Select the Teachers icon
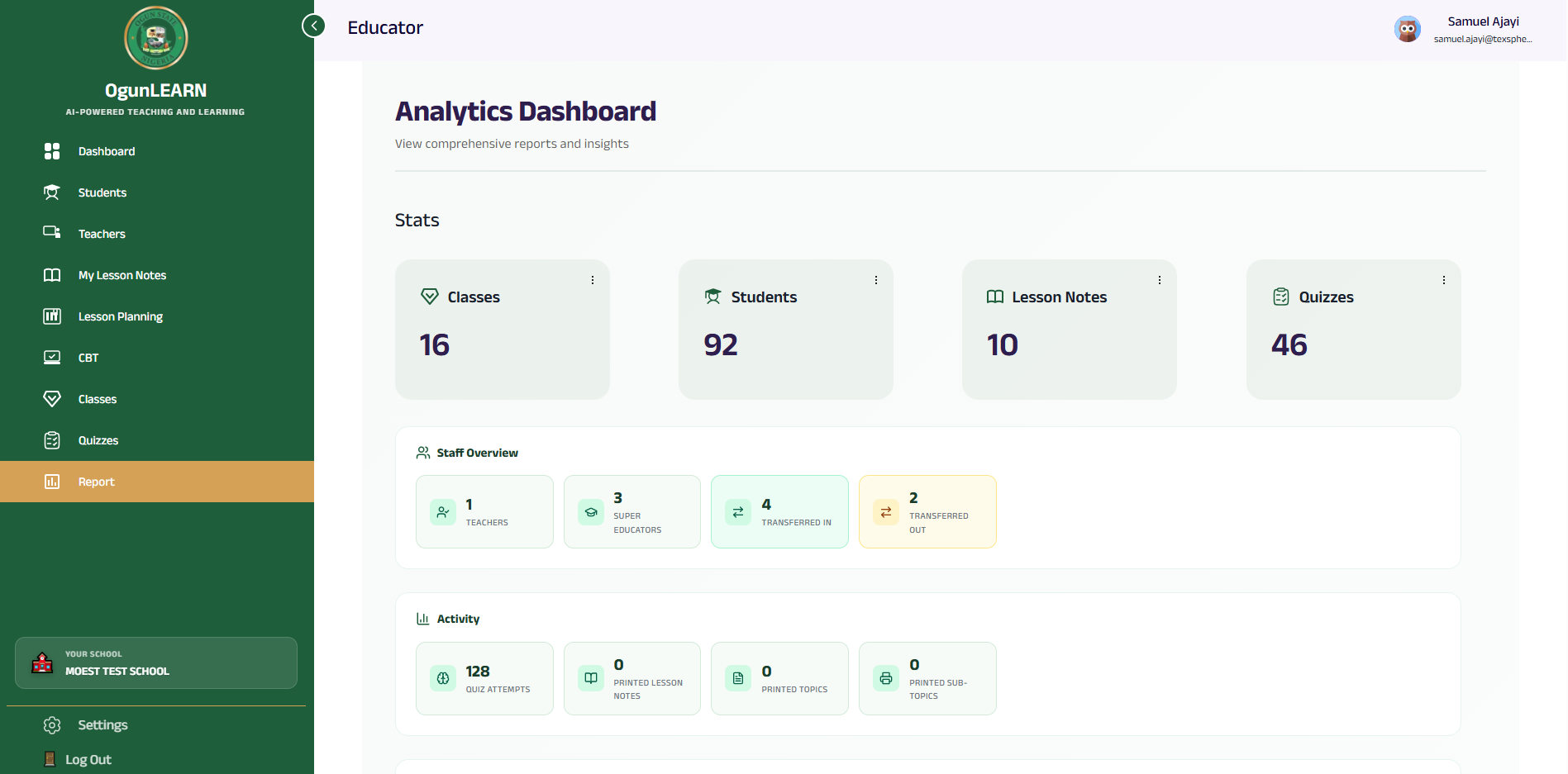The height and width of the screenshot is (774, 1568). tap(52, 233)
